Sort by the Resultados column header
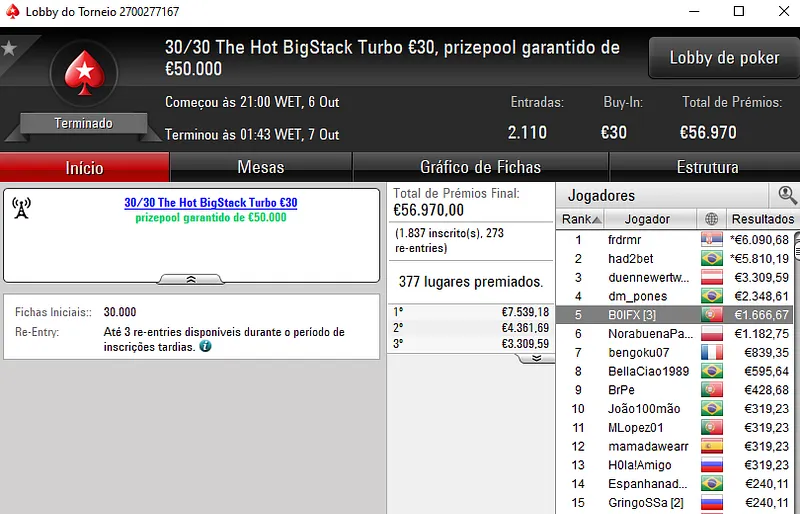The image size is (800, 514). pyautogui.click(x=762, y=219)
